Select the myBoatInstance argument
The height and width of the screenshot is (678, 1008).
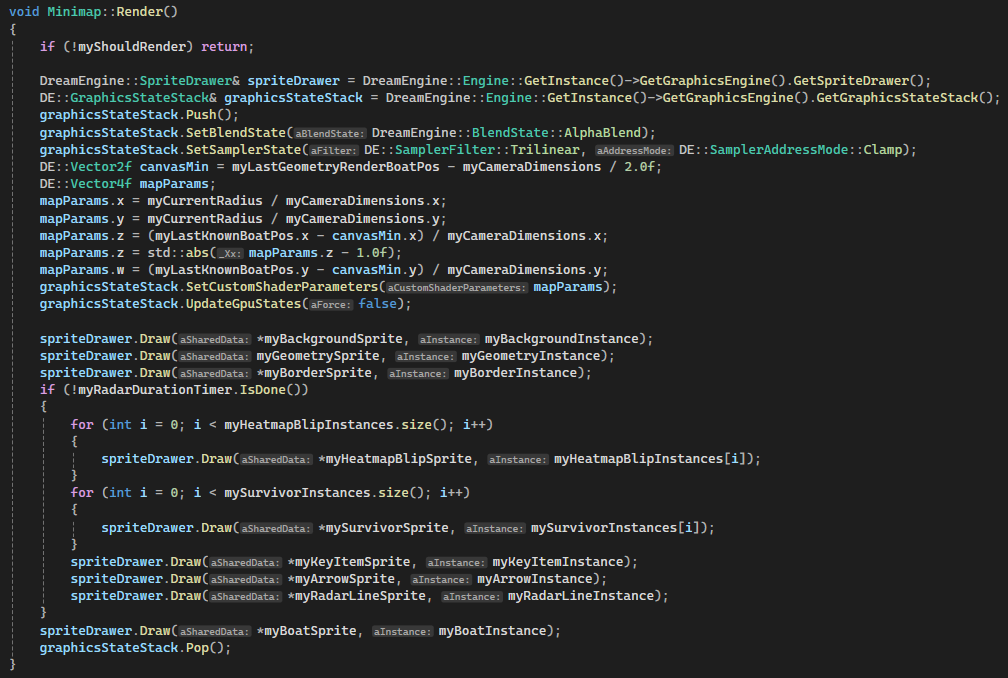(492, 631)
